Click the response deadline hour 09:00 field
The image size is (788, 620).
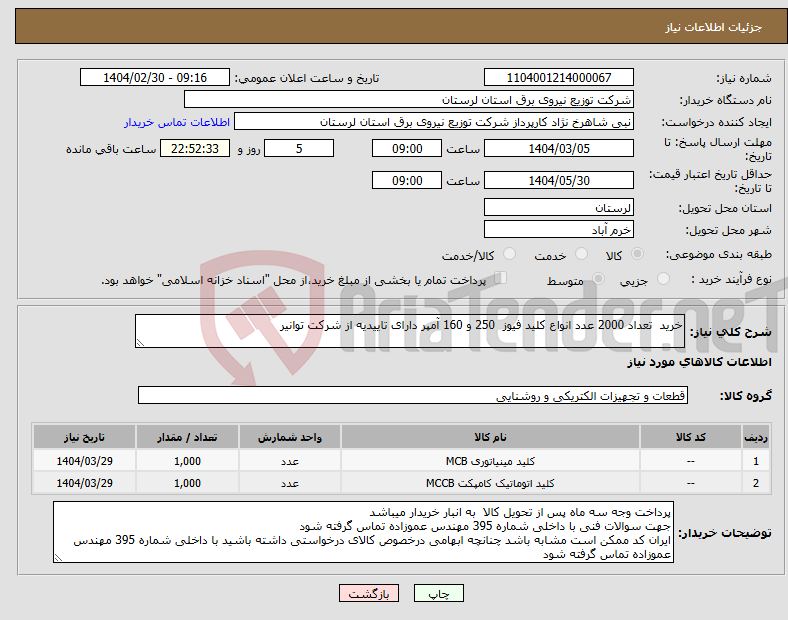407,148
